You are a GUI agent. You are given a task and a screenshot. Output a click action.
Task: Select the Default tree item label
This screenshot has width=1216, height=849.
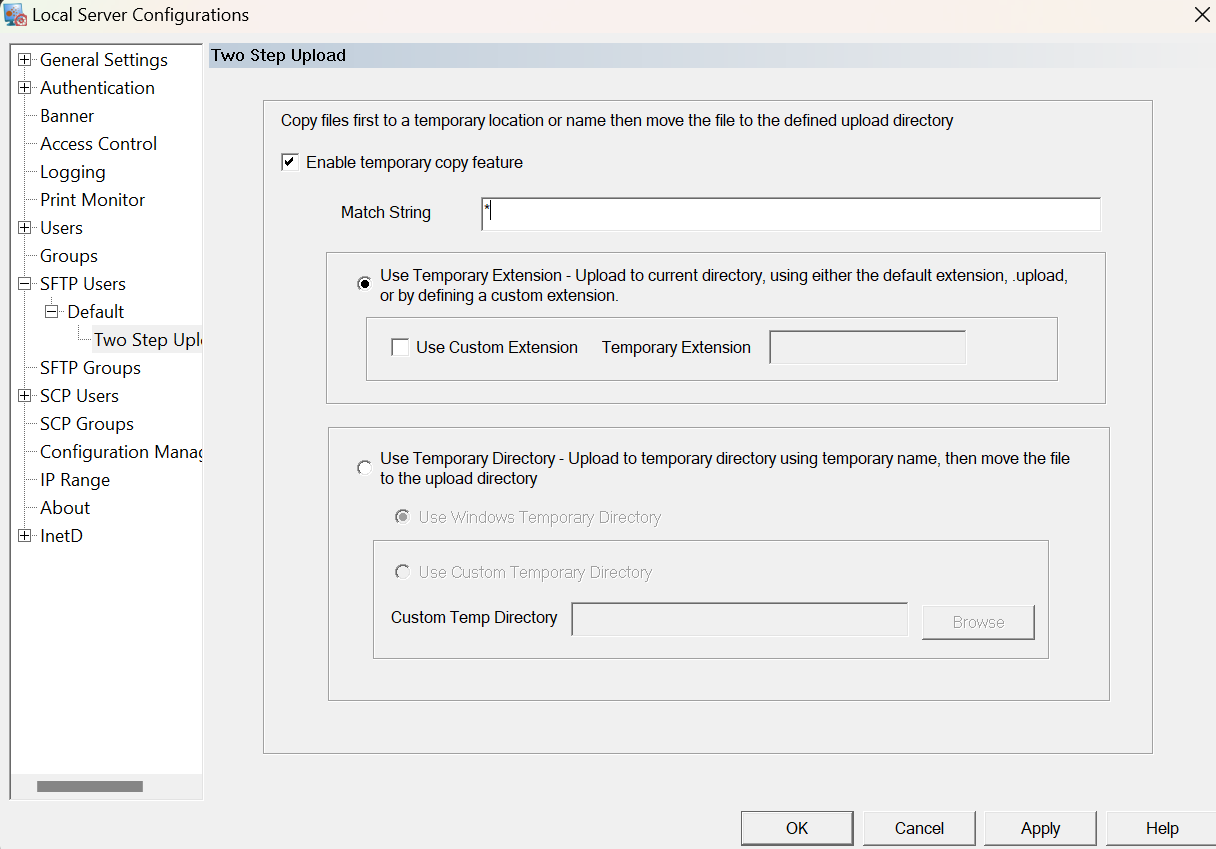[x=96, y=312]
